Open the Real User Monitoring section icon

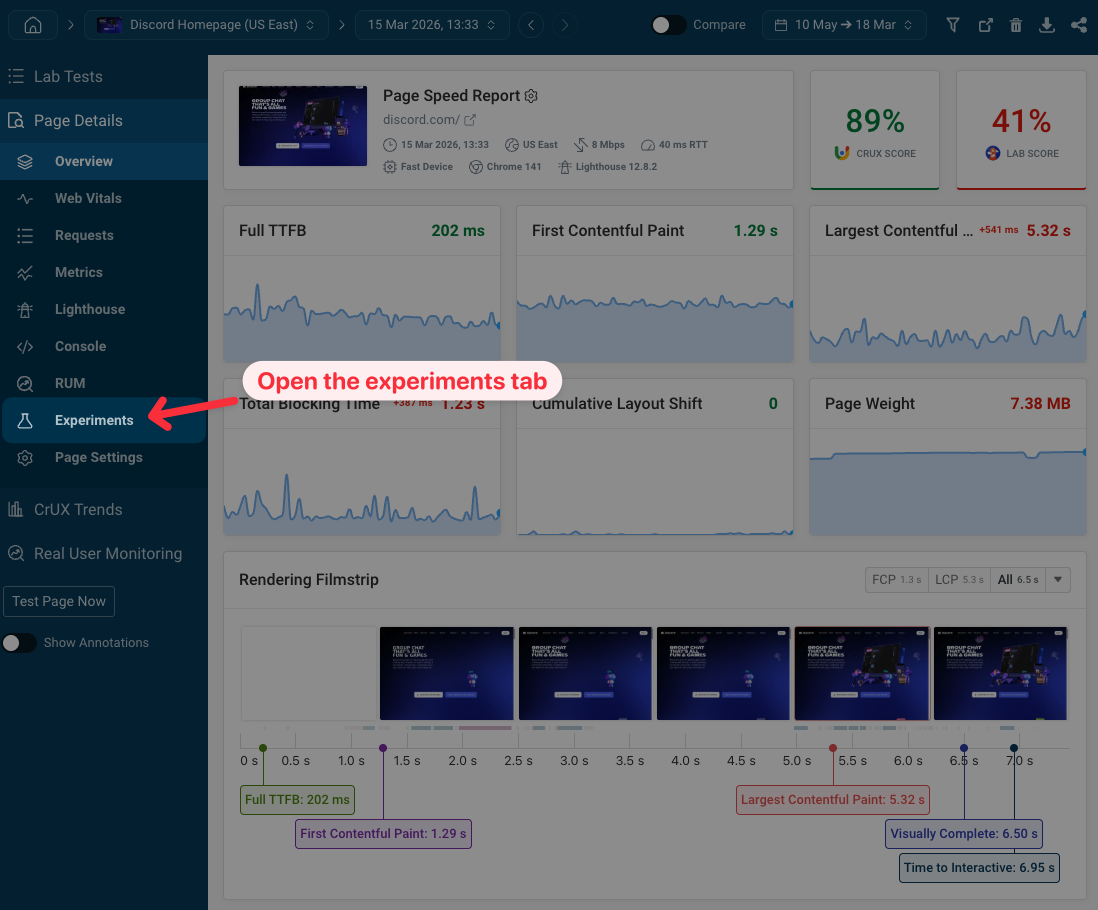coord(18,553)
